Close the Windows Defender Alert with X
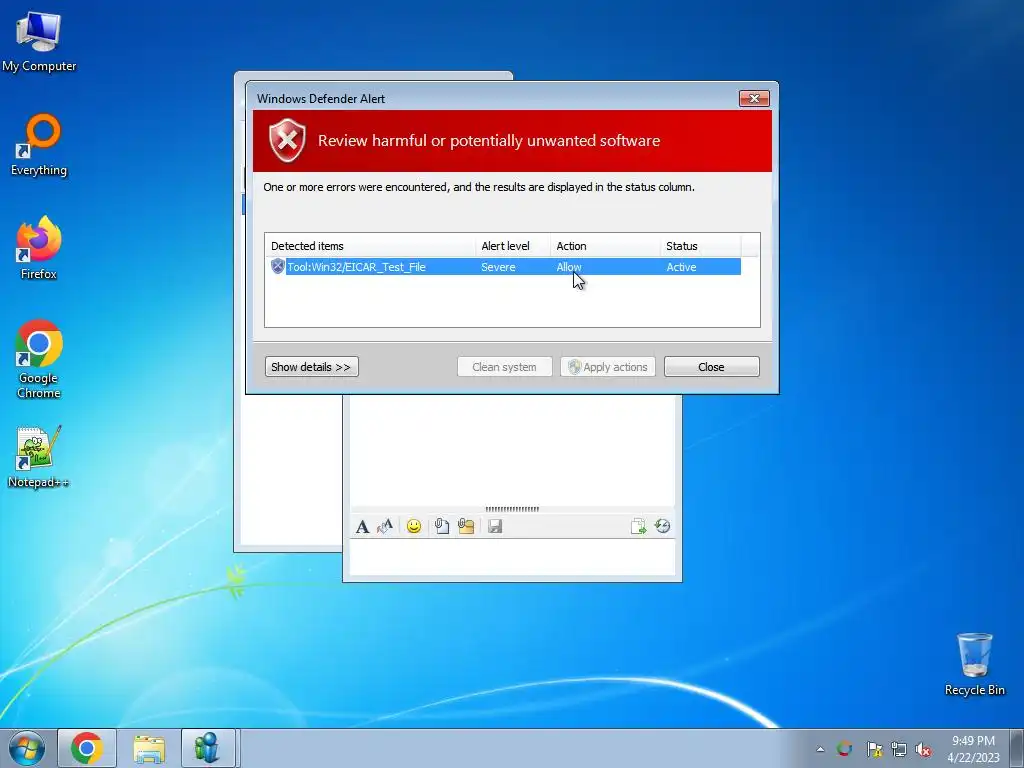The height and width of the screenshot is (768, 1024). (x=754, y=99)
